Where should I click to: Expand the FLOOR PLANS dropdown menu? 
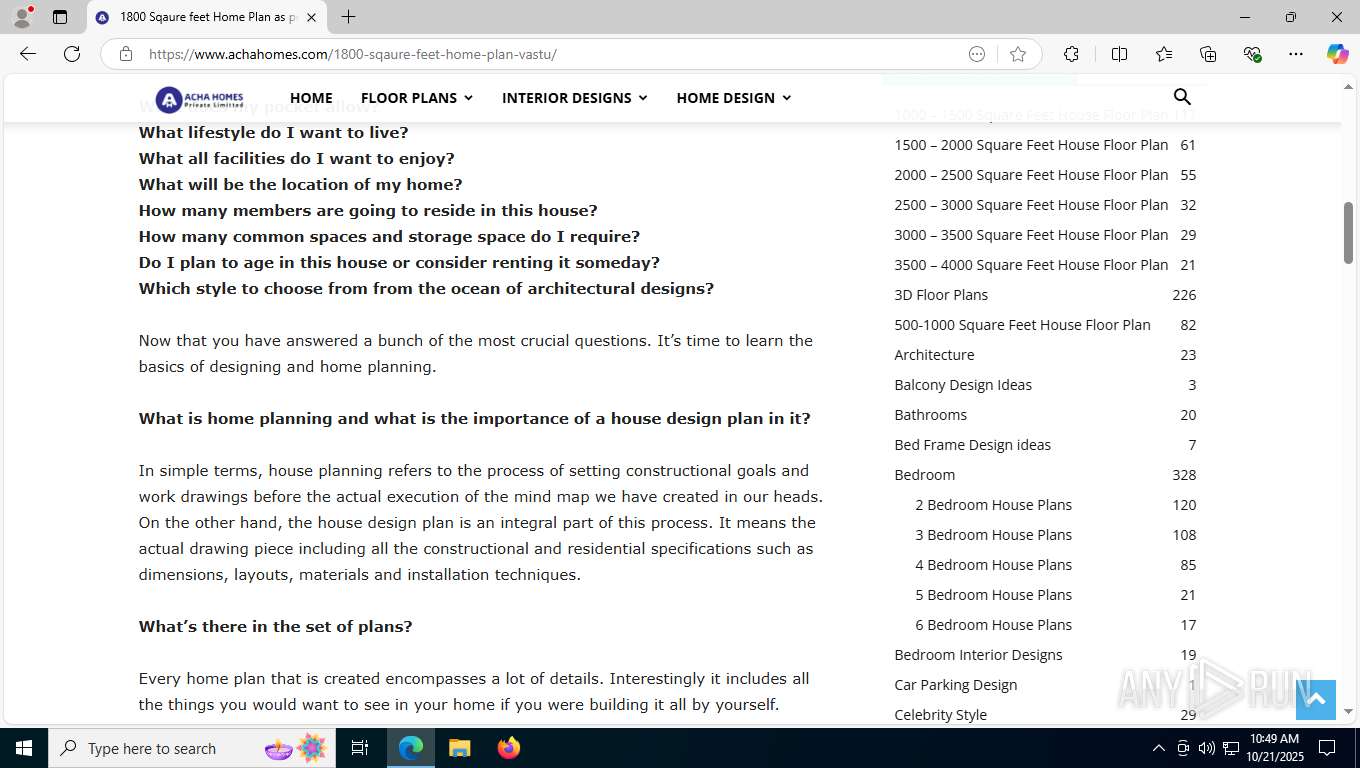417,98
